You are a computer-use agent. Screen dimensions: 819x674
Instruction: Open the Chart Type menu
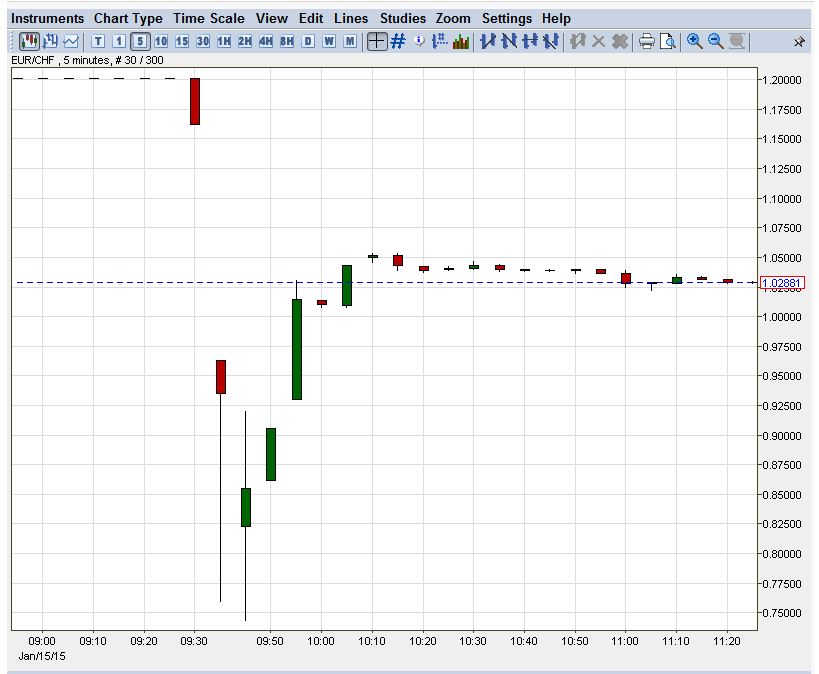[128, 18]
